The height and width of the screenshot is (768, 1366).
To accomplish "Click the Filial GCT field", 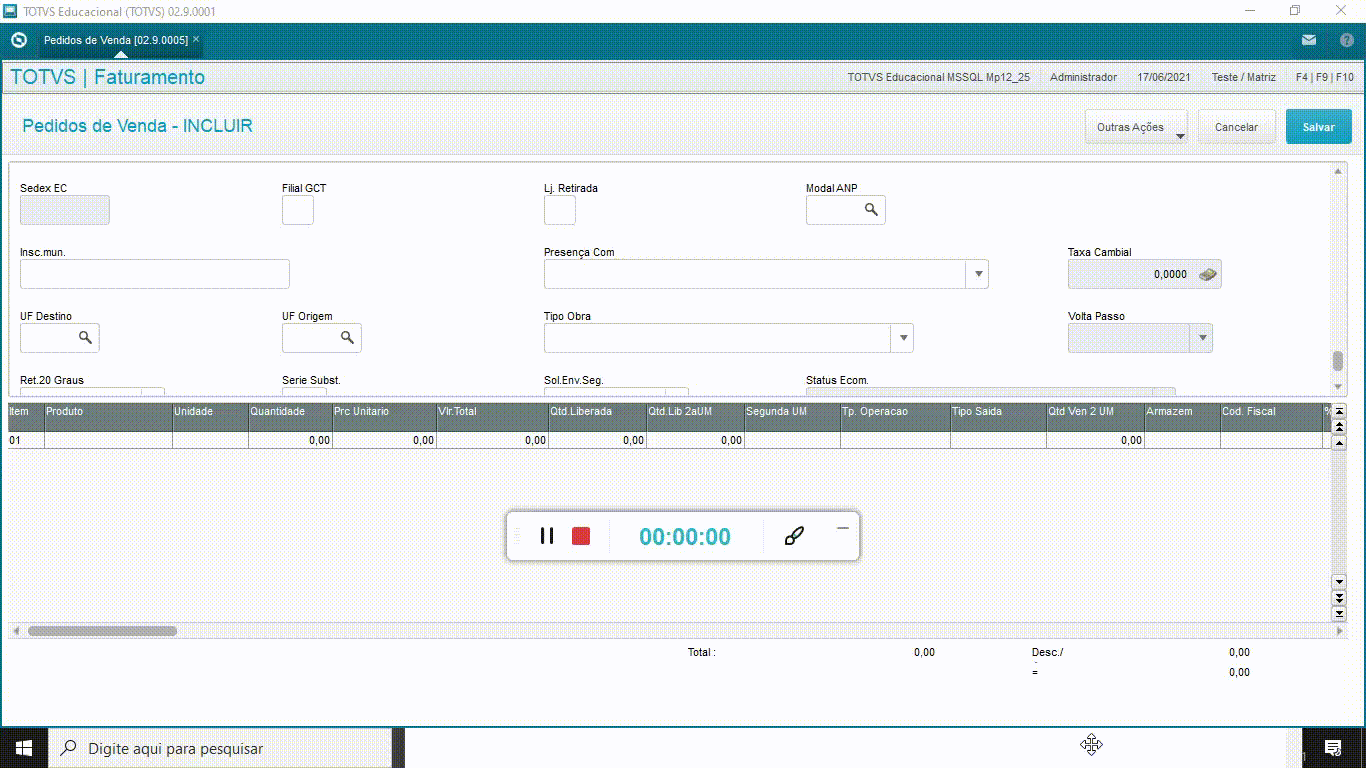I will [298, 210].
